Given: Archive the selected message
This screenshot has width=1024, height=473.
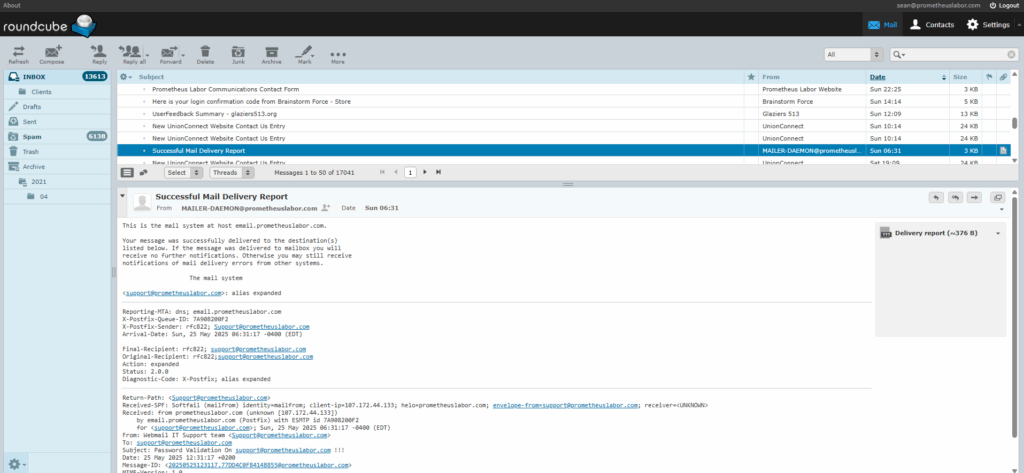Looking at the screenshot, I should (272, 55).
